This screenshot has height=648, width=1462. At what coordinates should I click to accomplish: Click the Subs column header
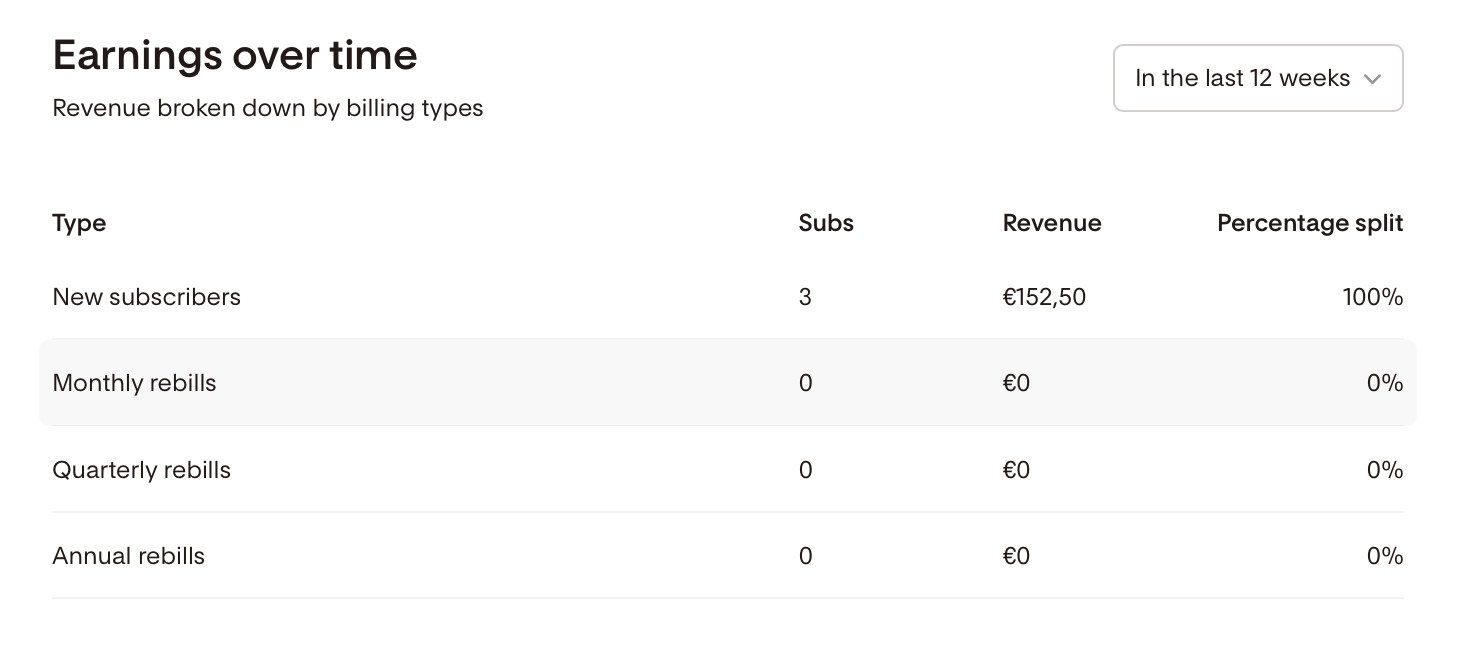pos(826,223)
